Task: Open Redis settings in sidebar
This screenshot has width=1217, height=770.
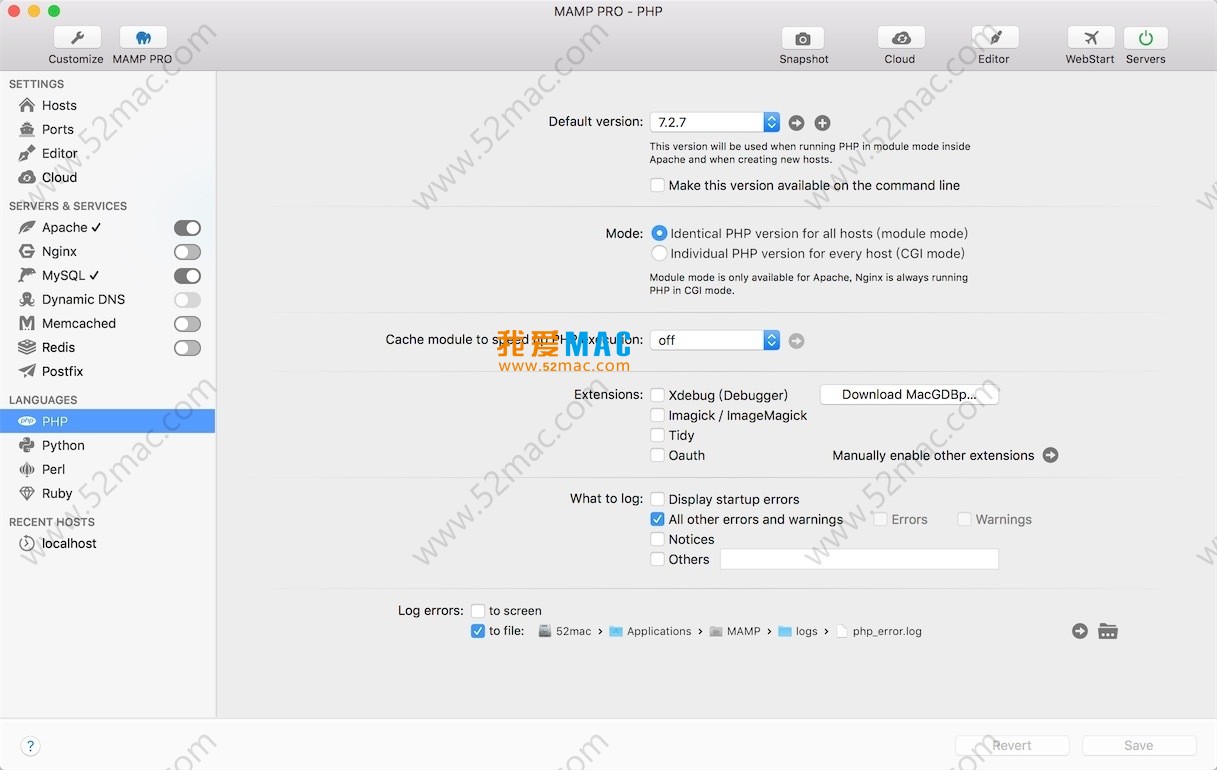Action: [x=58, y=347]
